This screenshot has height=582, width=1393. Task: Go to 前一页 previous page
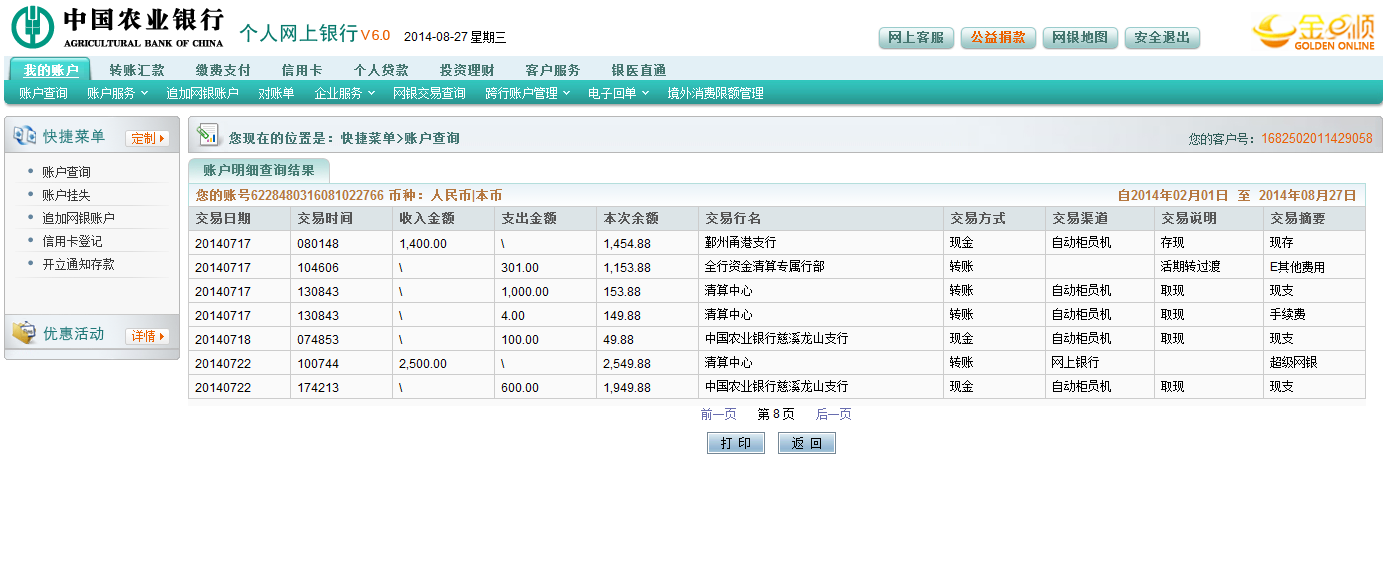[x=718, y=414]
